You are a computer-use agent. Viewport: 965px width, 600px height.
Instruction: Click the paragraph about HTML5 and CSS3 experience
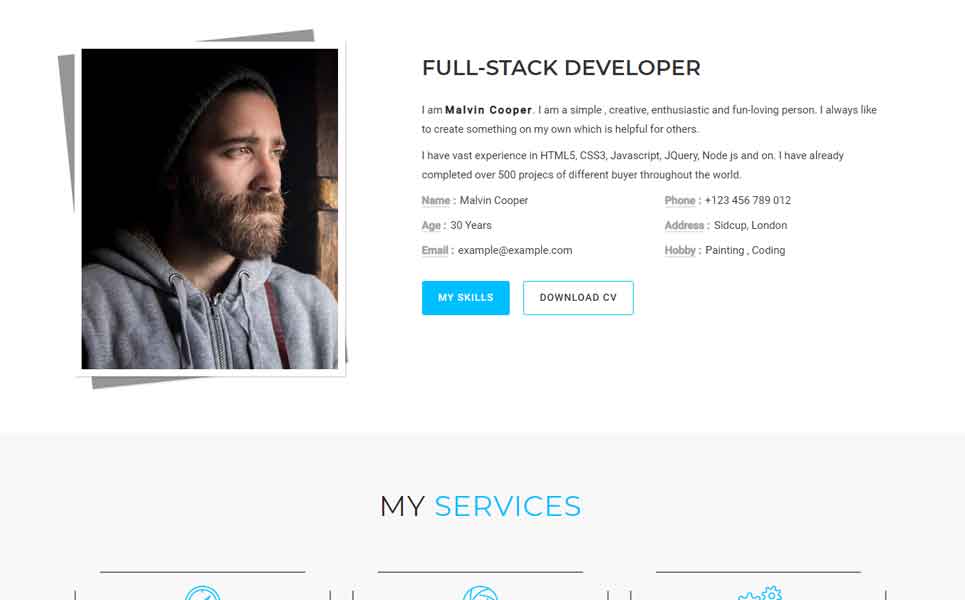(x=633, y=165)
